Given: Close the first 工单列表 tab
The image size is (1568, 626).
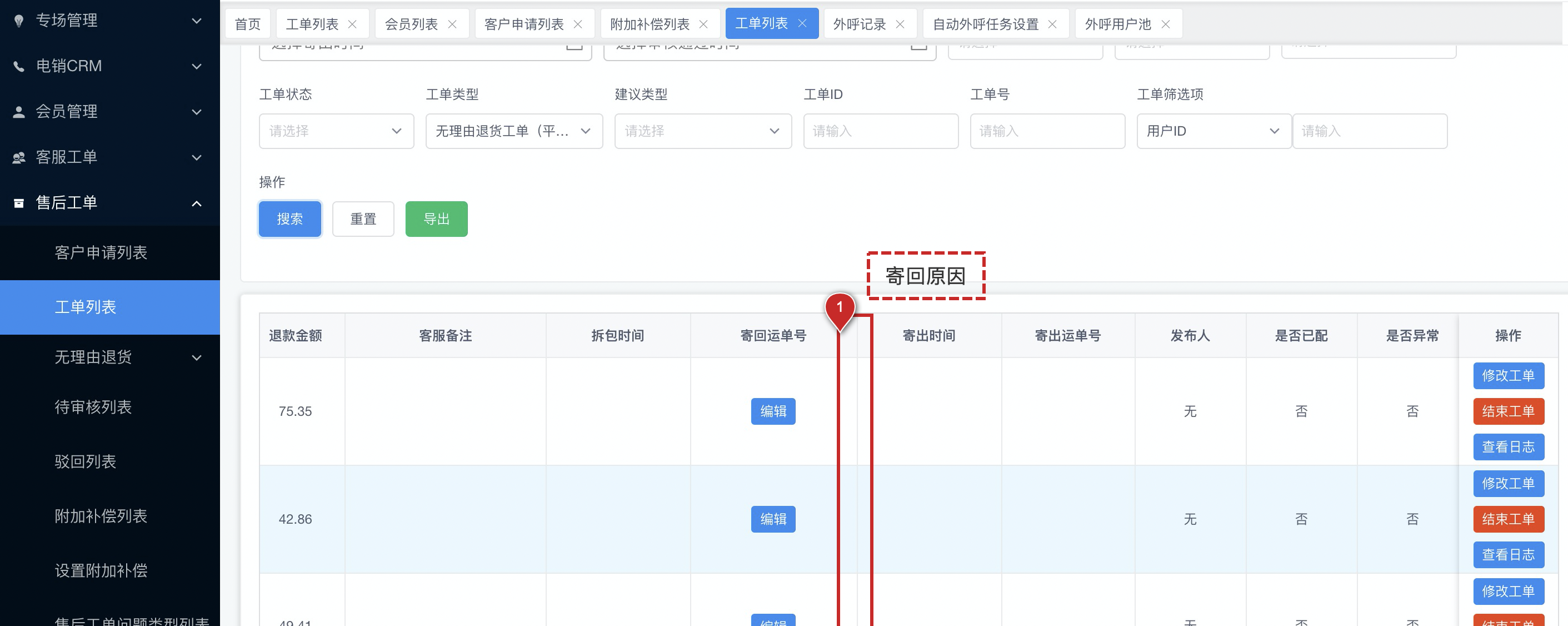Looking at the screenshot, I should click(352, 24).
